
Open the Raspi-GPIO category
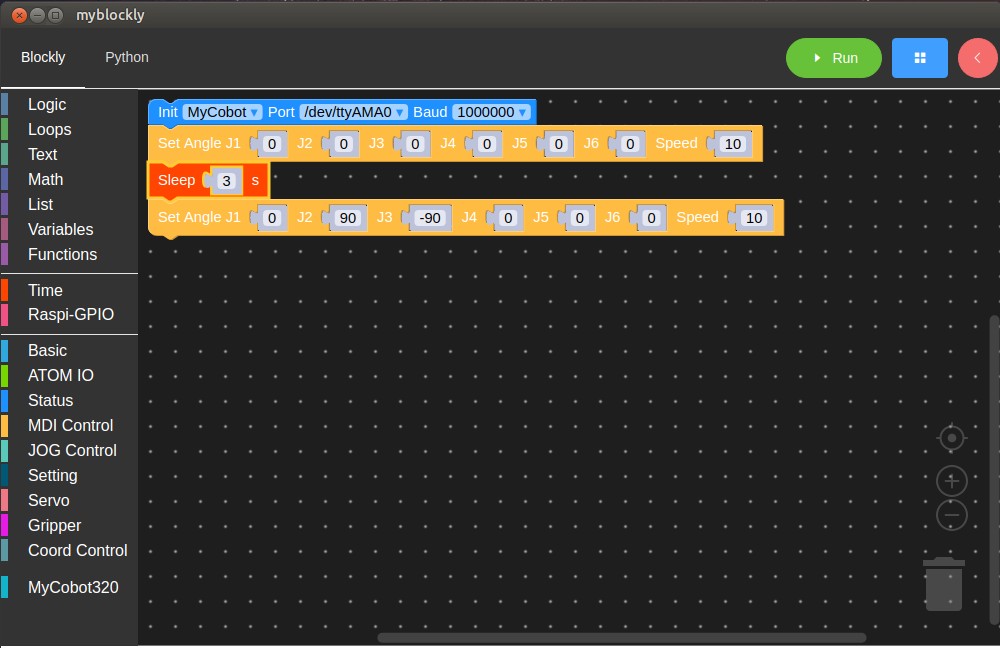[x=70, y=314]
